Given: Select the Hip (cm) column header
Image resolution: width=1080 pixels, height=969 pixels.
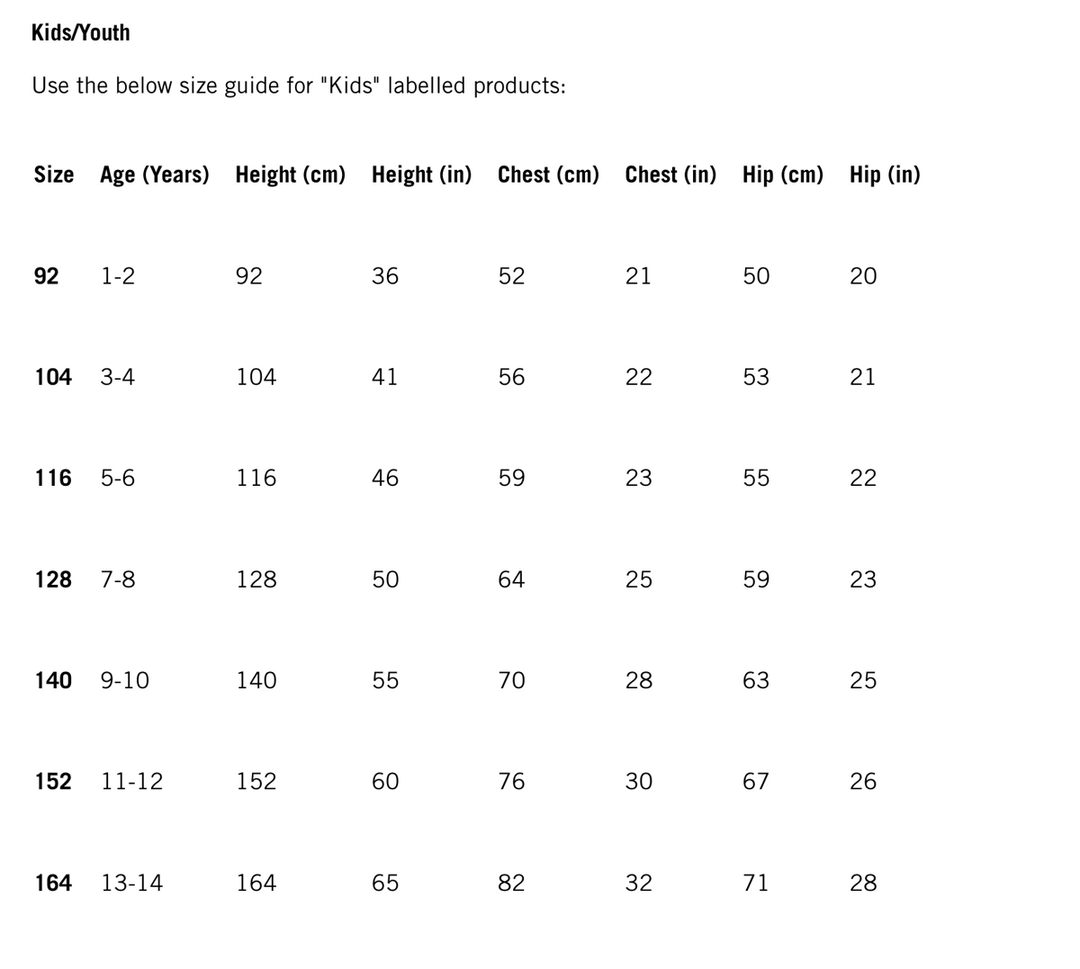Looking at the screenshot, I should (783, 174).
